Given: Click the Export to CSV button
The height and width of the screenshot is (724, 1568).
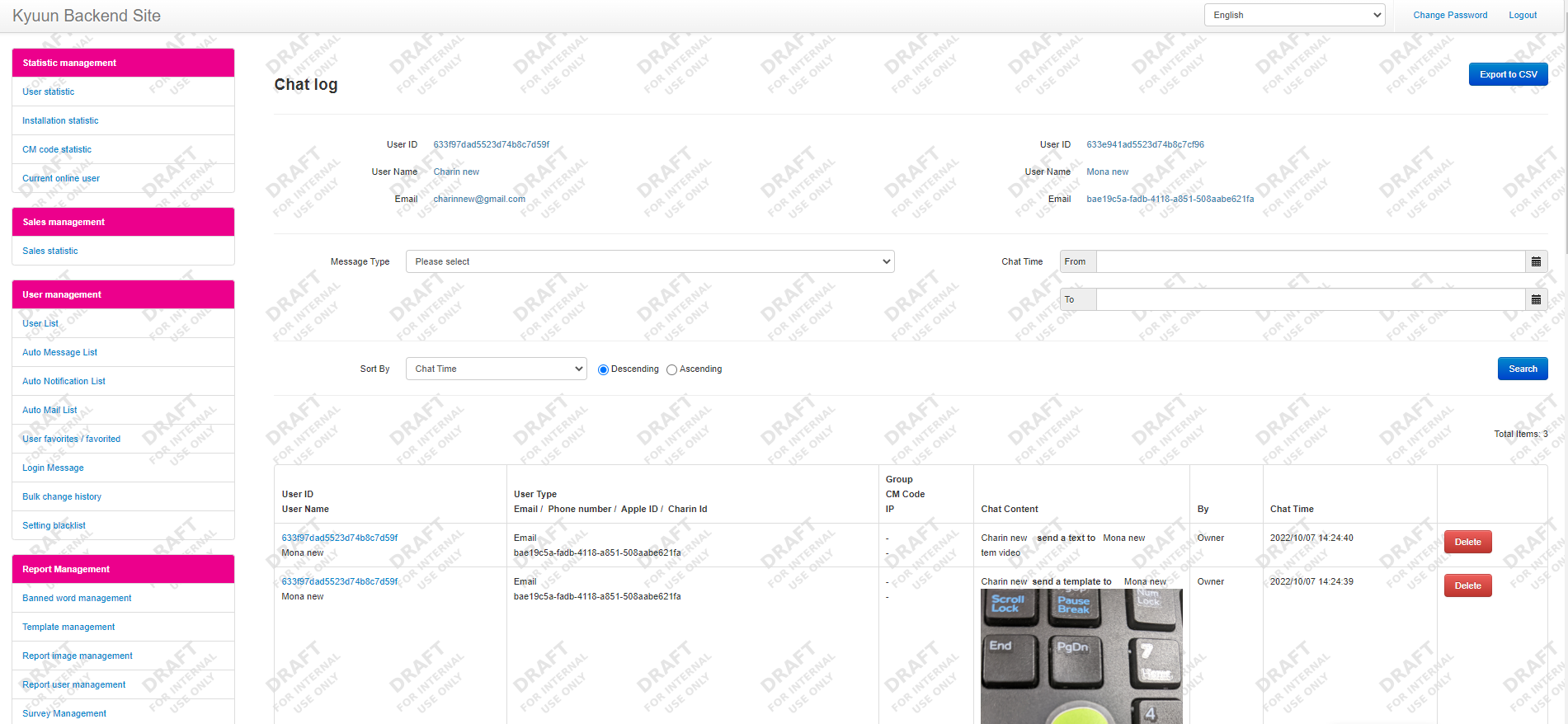Looking at the screenshot, I should click(x=1507, y=74).
